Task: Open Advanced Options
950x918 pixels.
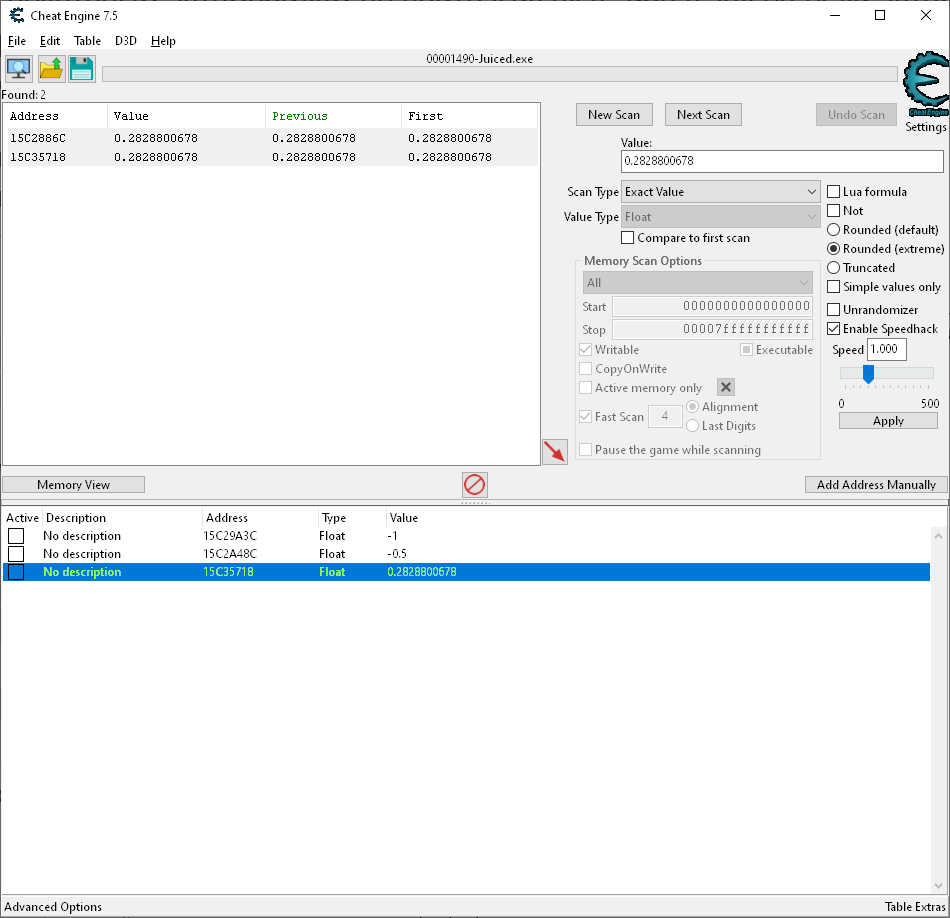Action: click(x=53, y=907)
